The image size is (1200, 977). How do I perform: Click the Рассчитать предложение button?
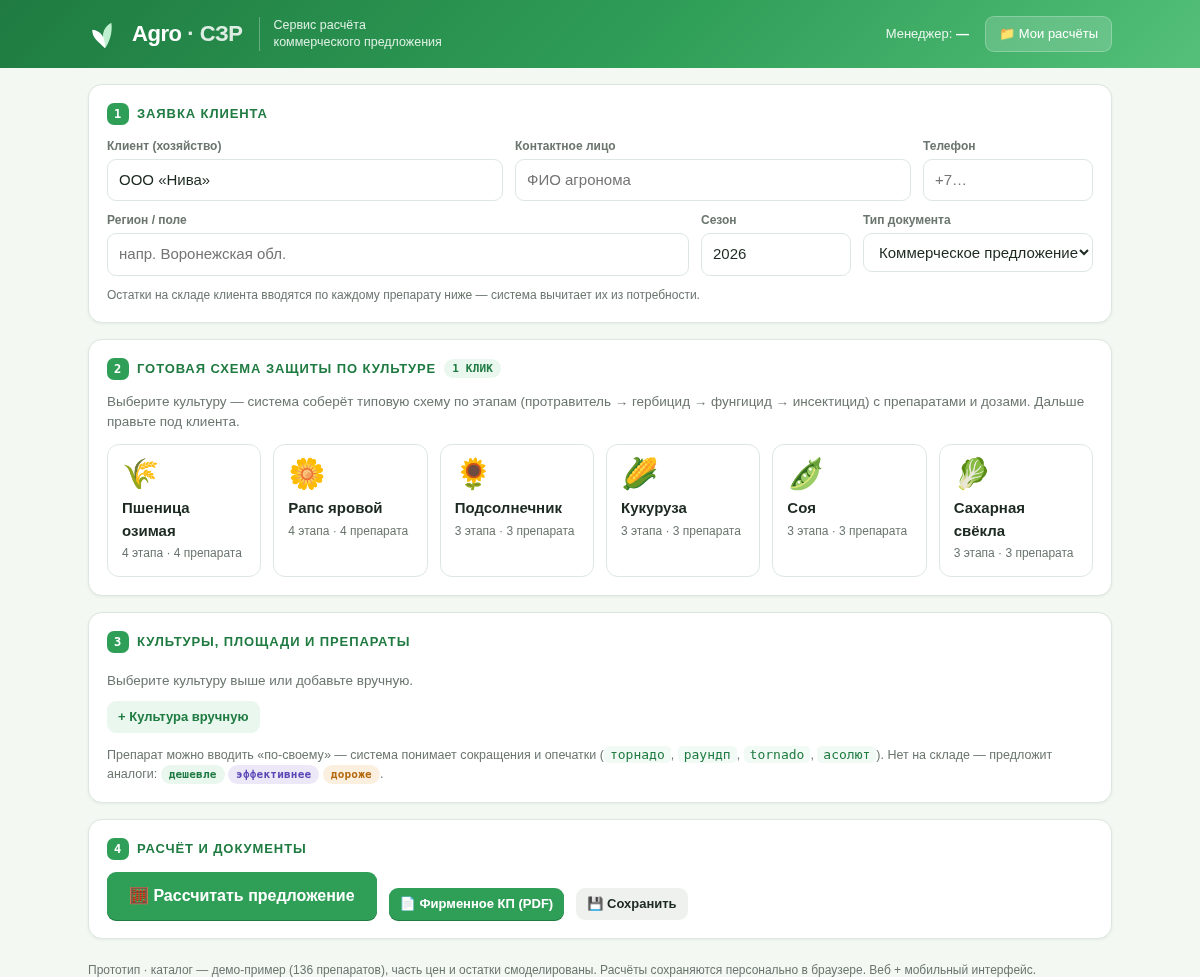click(242, 896)
